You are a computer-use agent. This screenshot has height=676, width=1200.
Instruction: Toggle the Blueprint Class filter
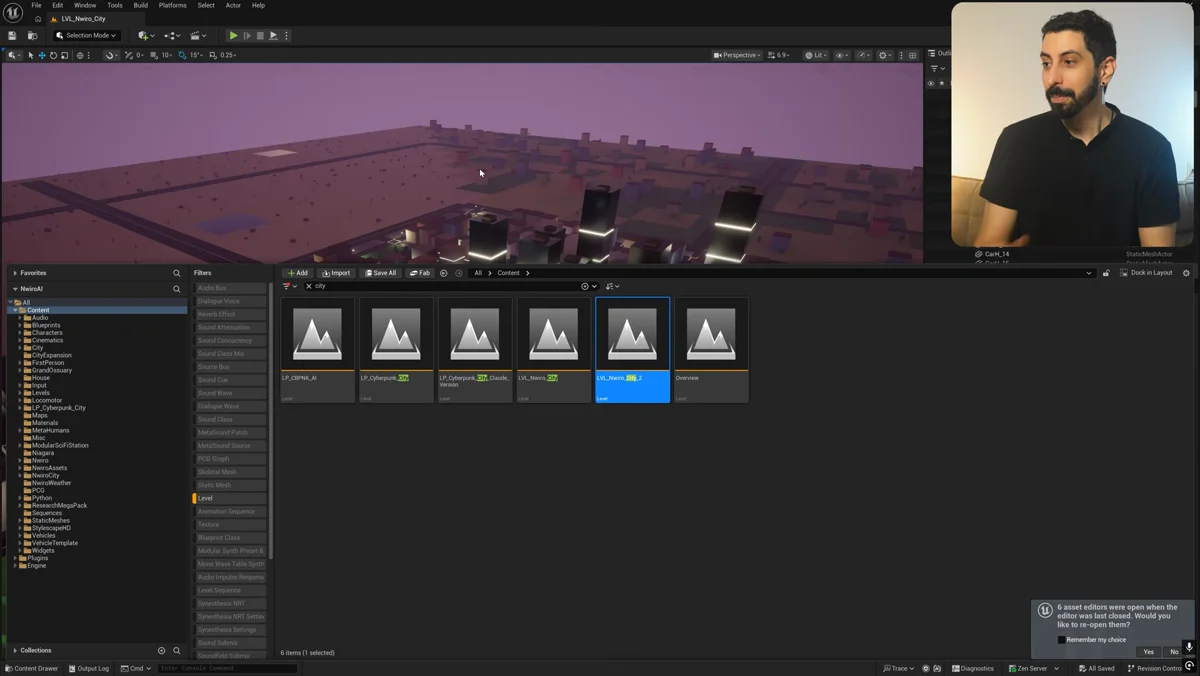tap(230, 537)
